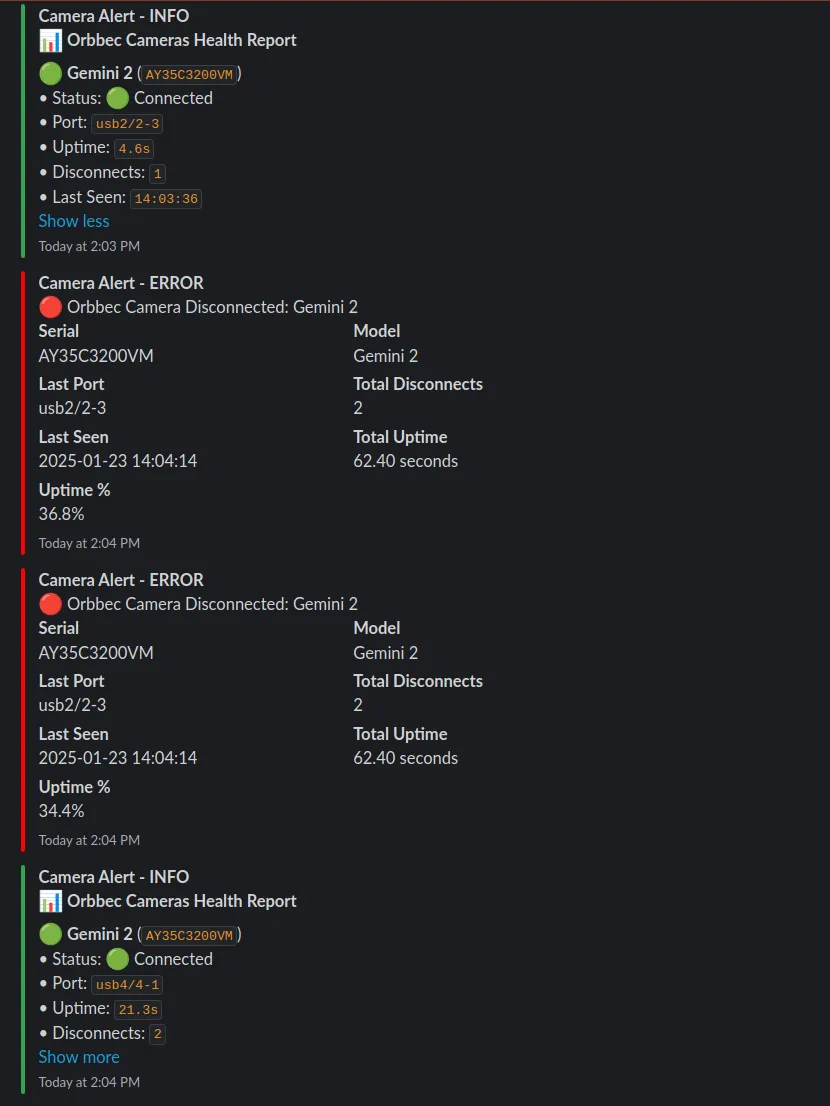Click the 4.6s uptime code tag
Viewport: 830px width, 1106px height.
[134, 149]
